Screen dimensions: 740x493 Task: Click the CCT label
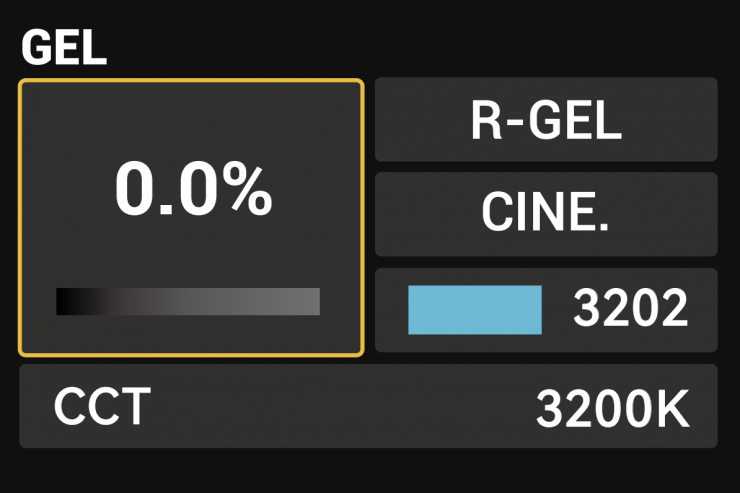(x=102, y=406)
